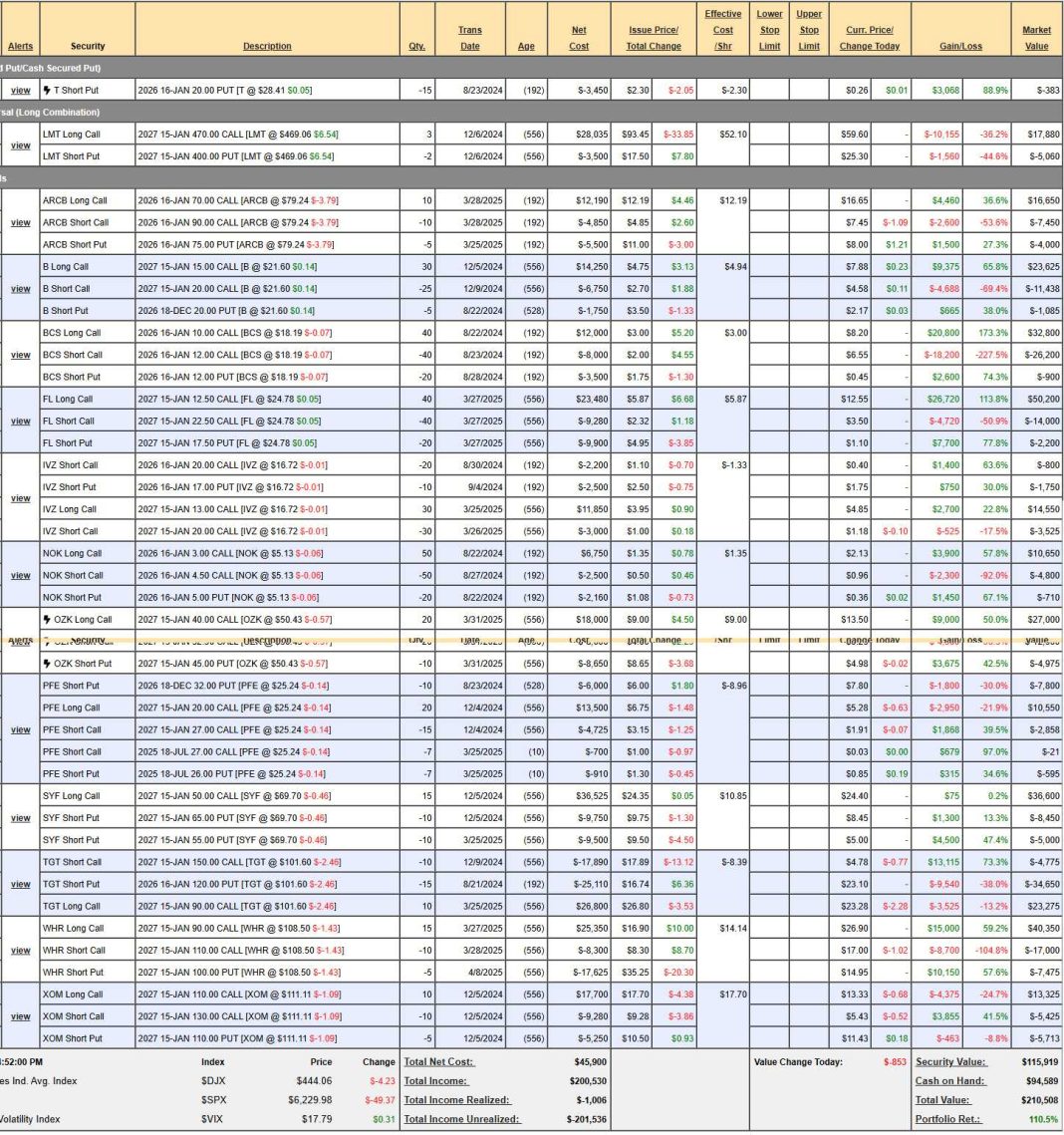The width and height of the screenshot is (1064, 1135).
Task: Select the WHR Long Call row description
Action: point(267,928)
